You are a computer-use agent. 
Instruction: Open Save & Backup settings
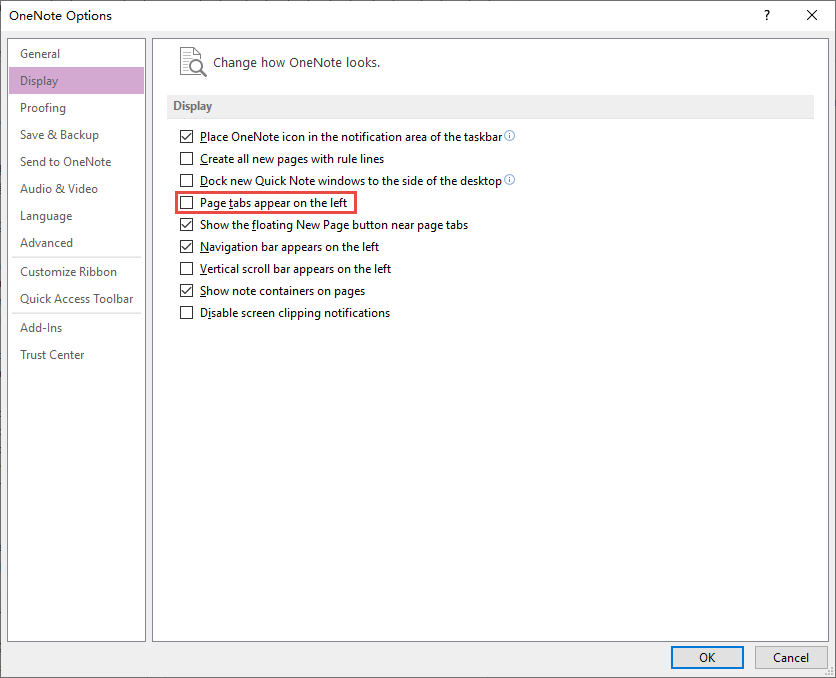click(76, 135)
